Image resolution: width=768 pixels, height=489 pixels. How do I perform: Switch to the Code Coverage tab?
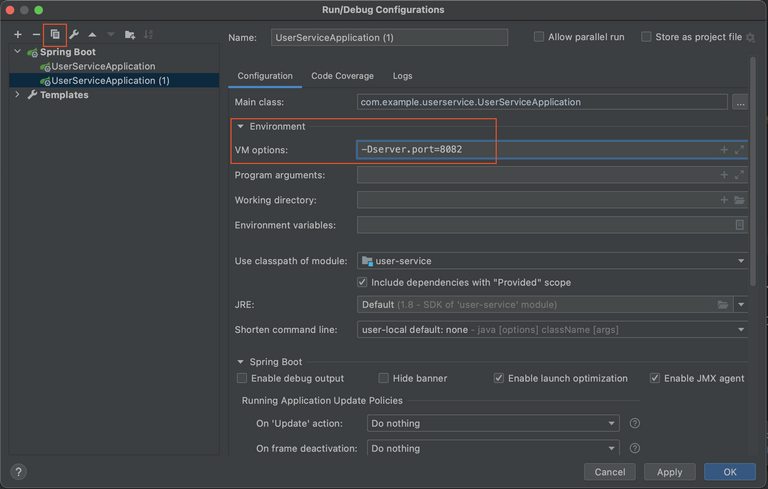(342, 76)
